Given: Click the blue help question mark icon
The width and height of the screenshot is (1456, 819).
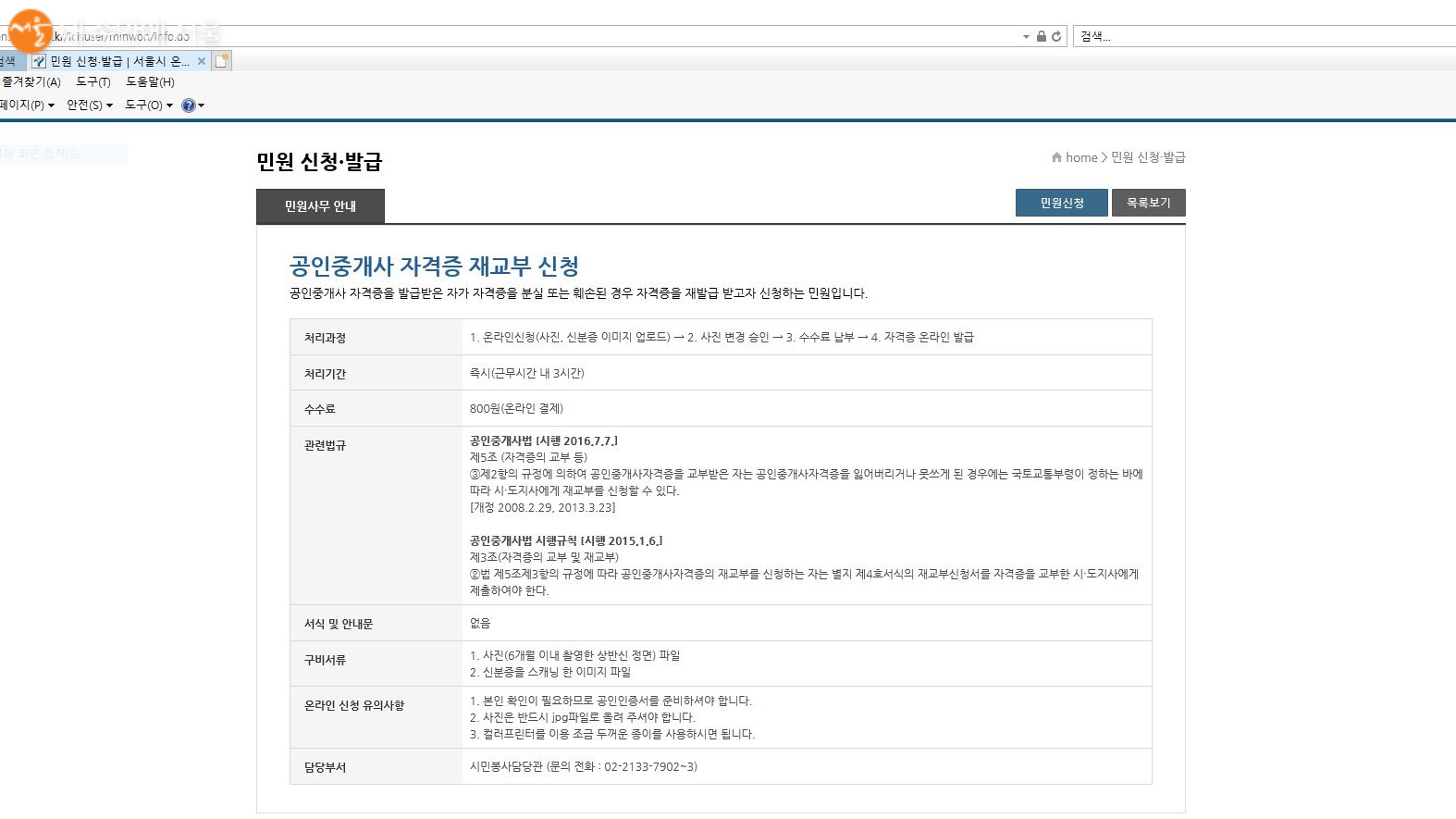Looking at the screenshot, I should 189,105.
